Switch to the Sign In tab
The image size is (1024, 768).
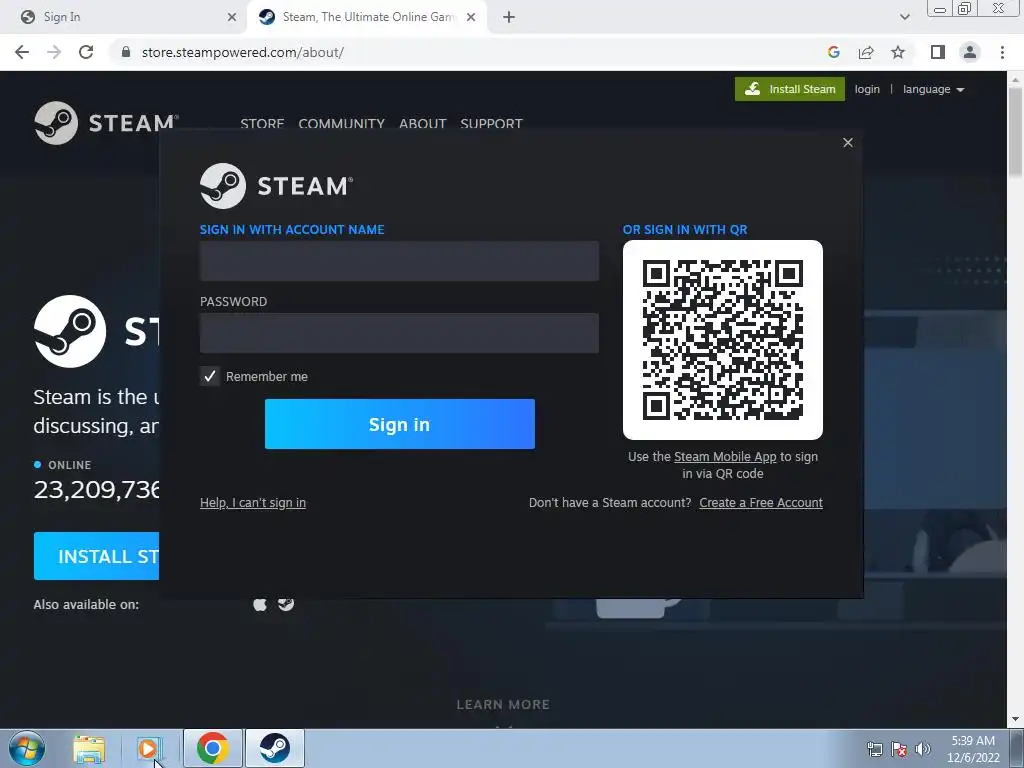click(124, 17)
